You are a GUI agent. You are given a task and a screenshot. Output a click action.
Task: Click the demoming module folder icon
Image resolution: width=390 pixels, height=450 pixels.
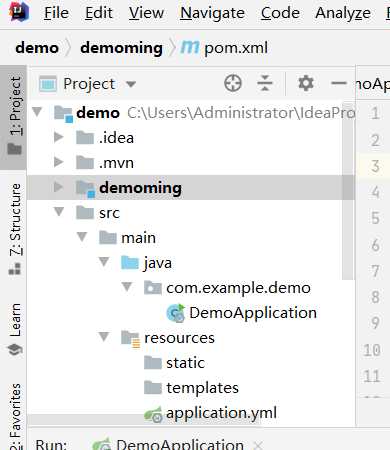[x=85, y=189]
